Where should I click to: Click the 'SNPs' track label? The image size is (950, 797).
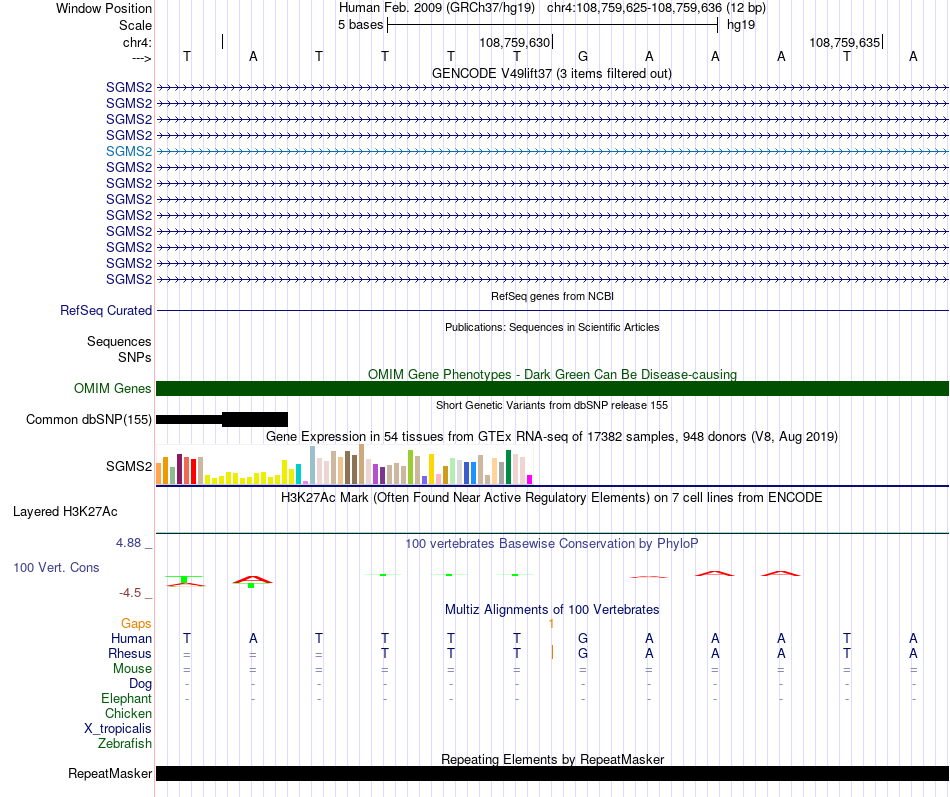(135, 357)
